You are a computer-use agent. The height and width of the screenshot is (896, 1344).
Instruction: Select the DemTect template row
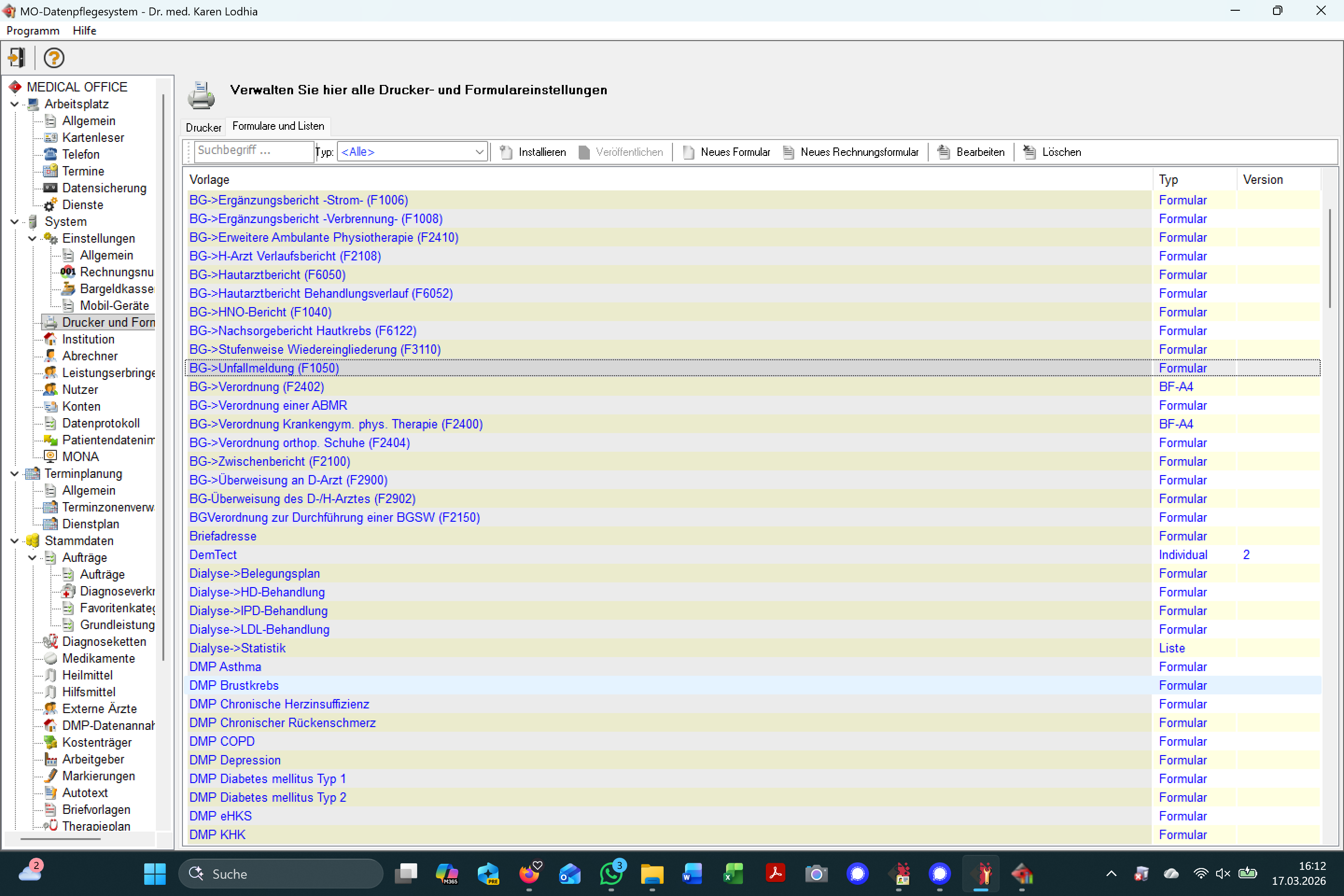[213, 555]
